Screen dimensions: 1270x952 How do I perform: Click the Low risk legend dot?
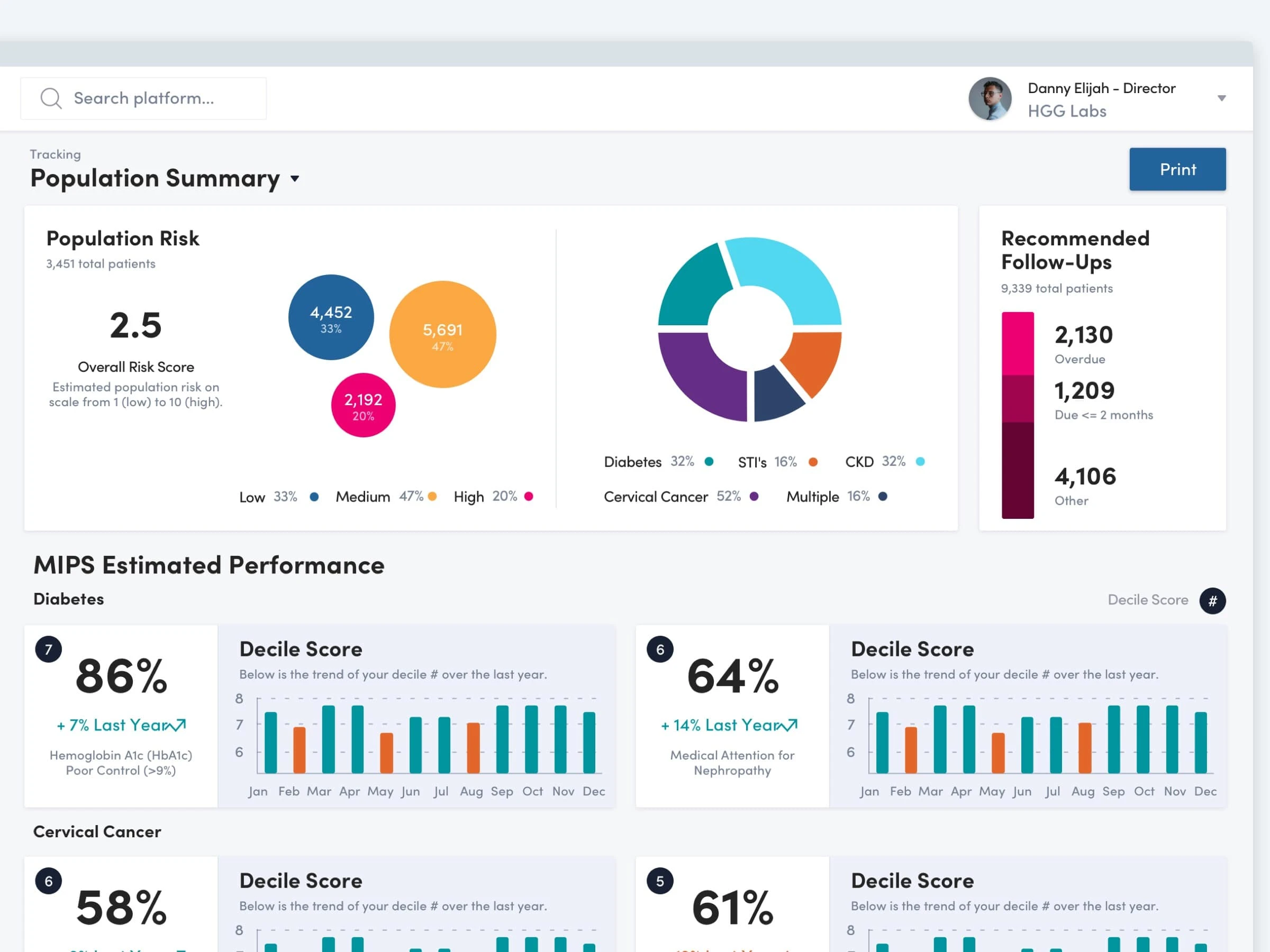point(314,497)
